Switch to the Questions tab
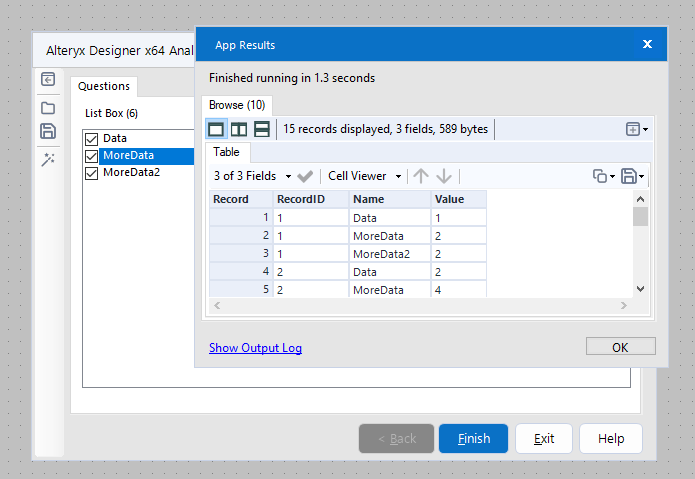Screen dimensions: 695x479 coord(104,86)
